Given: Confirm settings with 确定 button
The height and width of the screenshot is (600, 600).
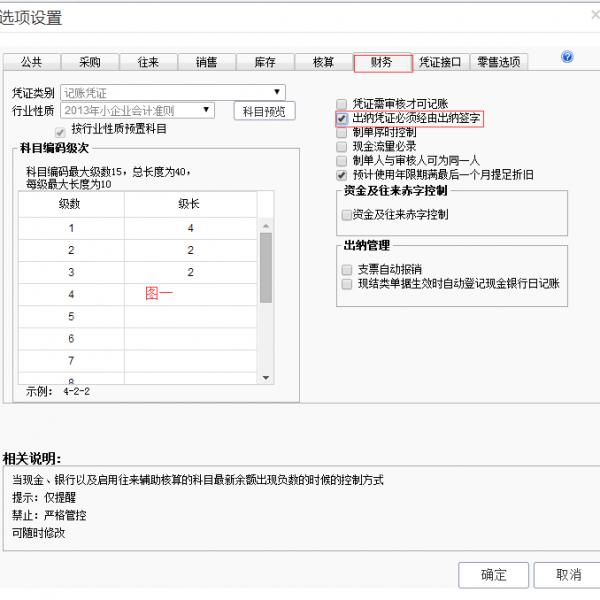Looking at the screenshot, I should coord(493,575).
